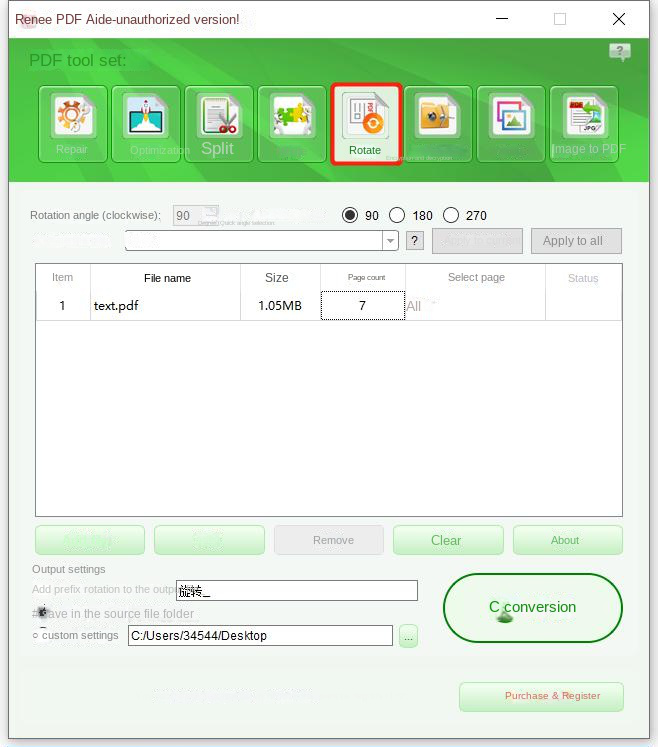Select the watermark tool with pictures icon
Image resolution: width=658 pixels, height=747 pixels.
[x=511, y=124]
